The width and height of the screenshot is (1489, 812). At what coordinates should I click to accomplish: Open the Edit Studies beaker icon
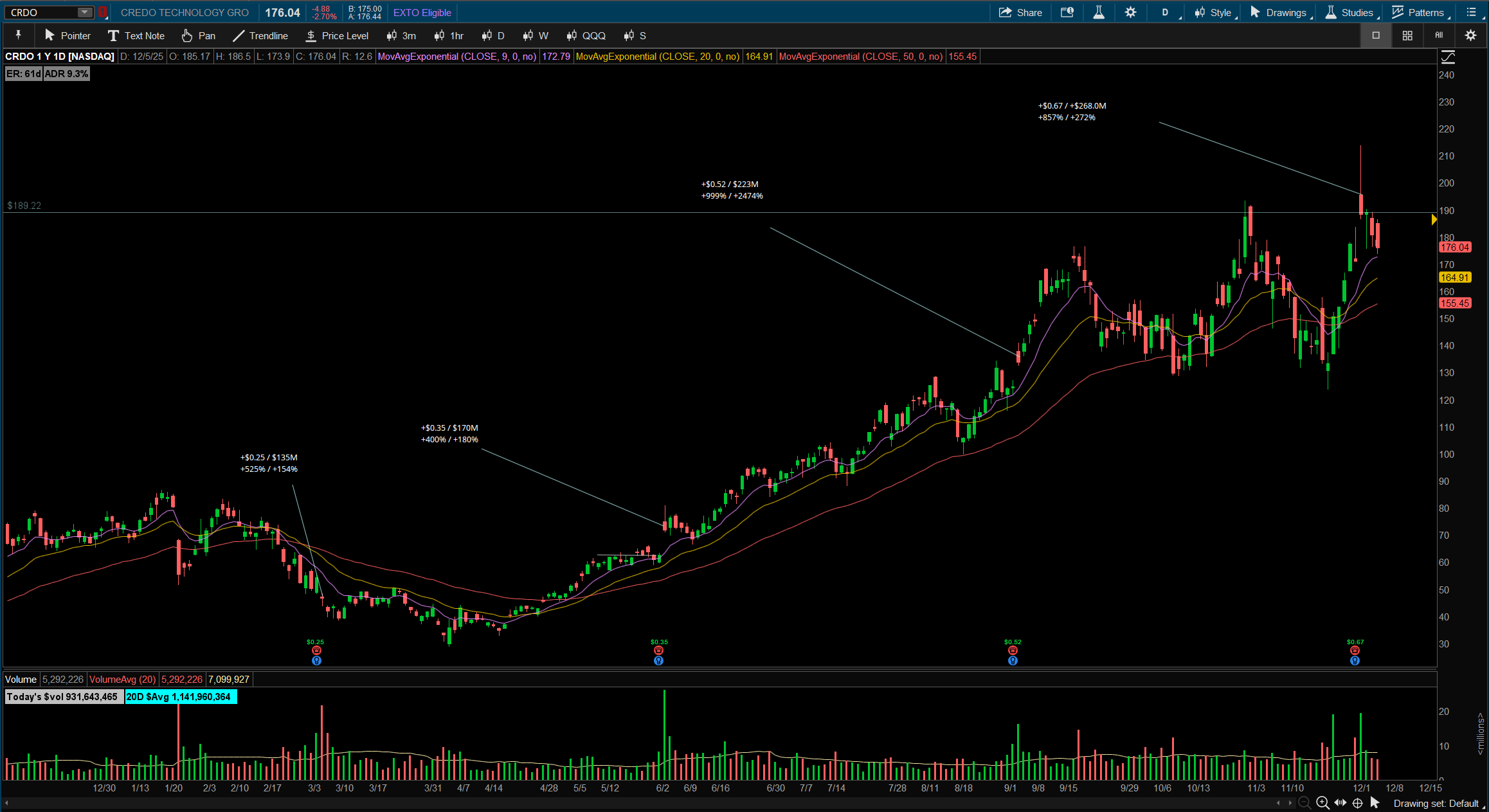[x=1099, y=12]
